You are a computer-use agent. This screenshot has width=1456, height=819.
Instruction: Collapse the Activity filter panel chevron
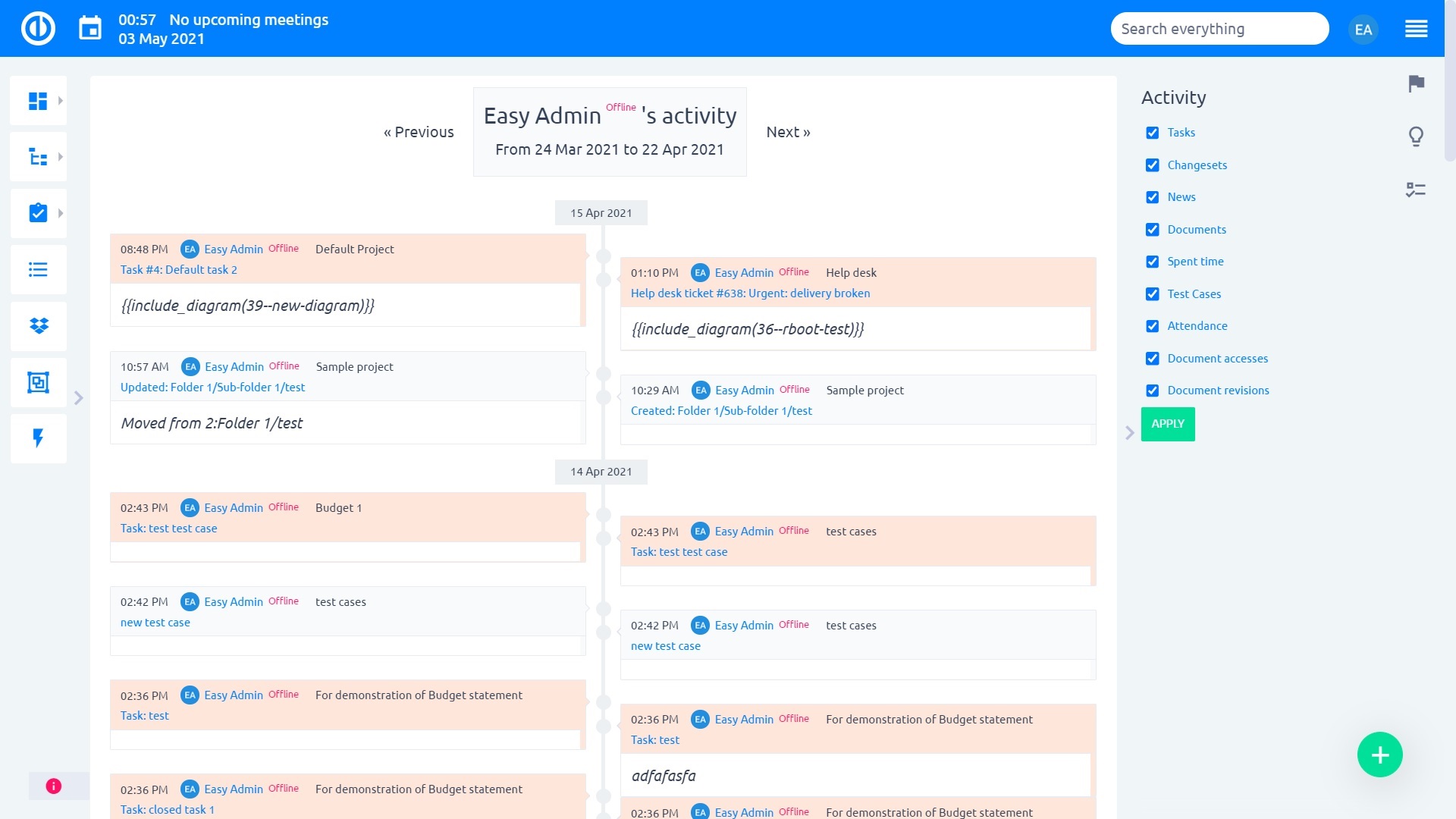tap(1131, 432)
